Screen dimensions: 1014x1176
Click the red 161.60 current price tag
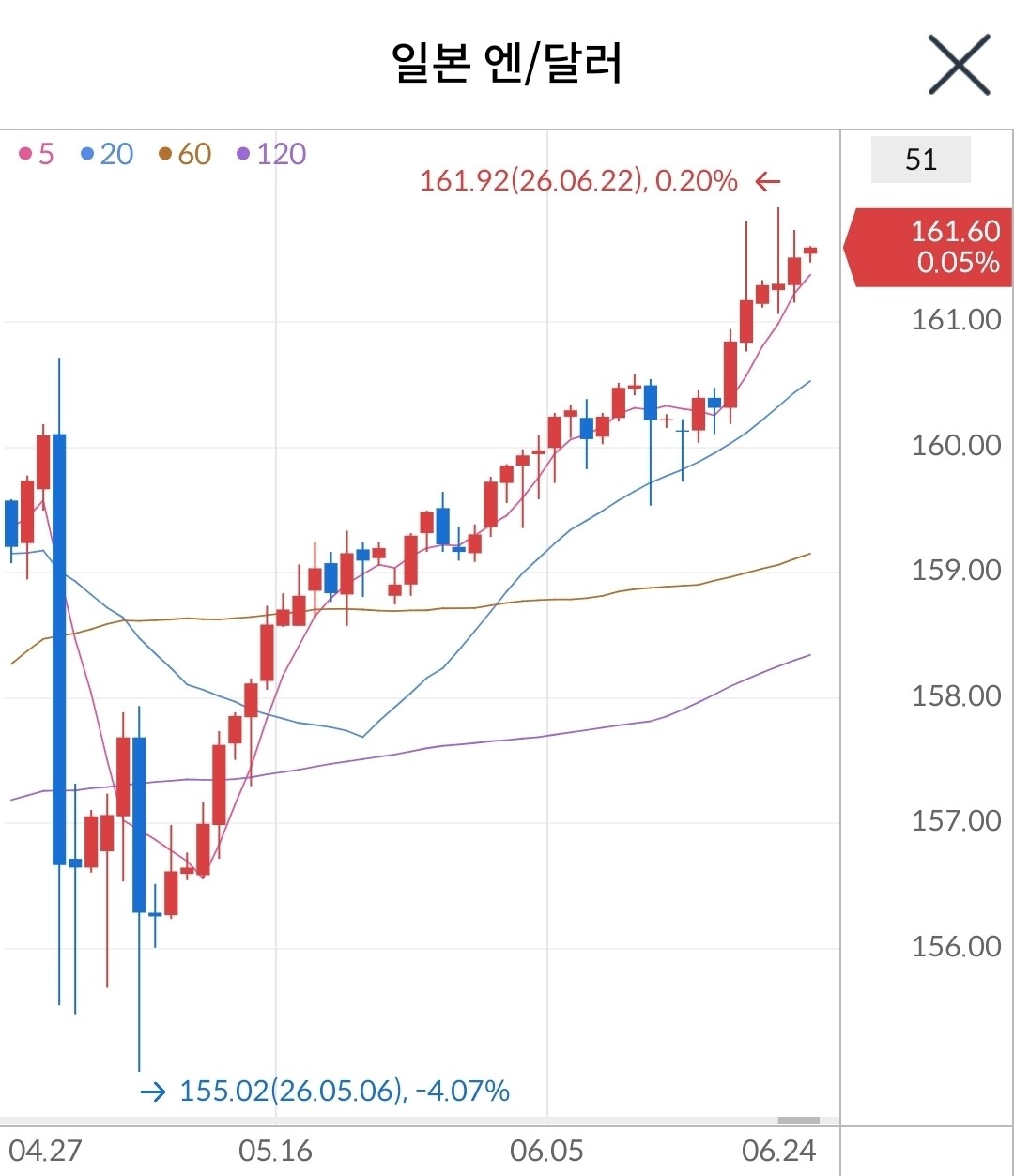(x=929, y=247)
